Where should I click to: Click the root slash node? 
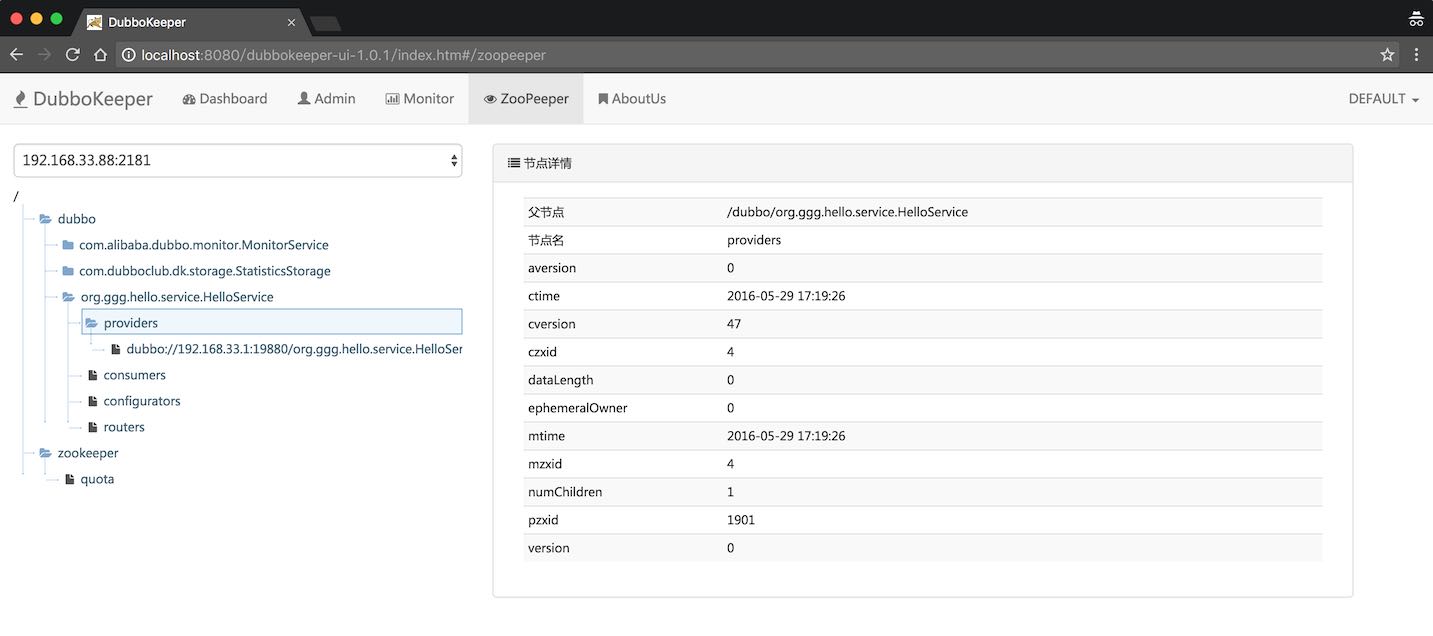coord(16,196)
